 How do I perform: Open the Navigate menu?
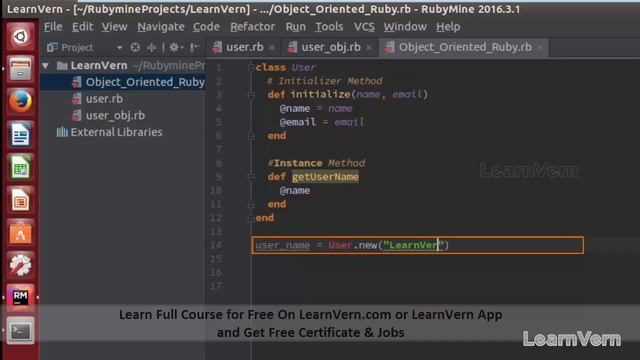pyautogui.click(x=161, y=27)
